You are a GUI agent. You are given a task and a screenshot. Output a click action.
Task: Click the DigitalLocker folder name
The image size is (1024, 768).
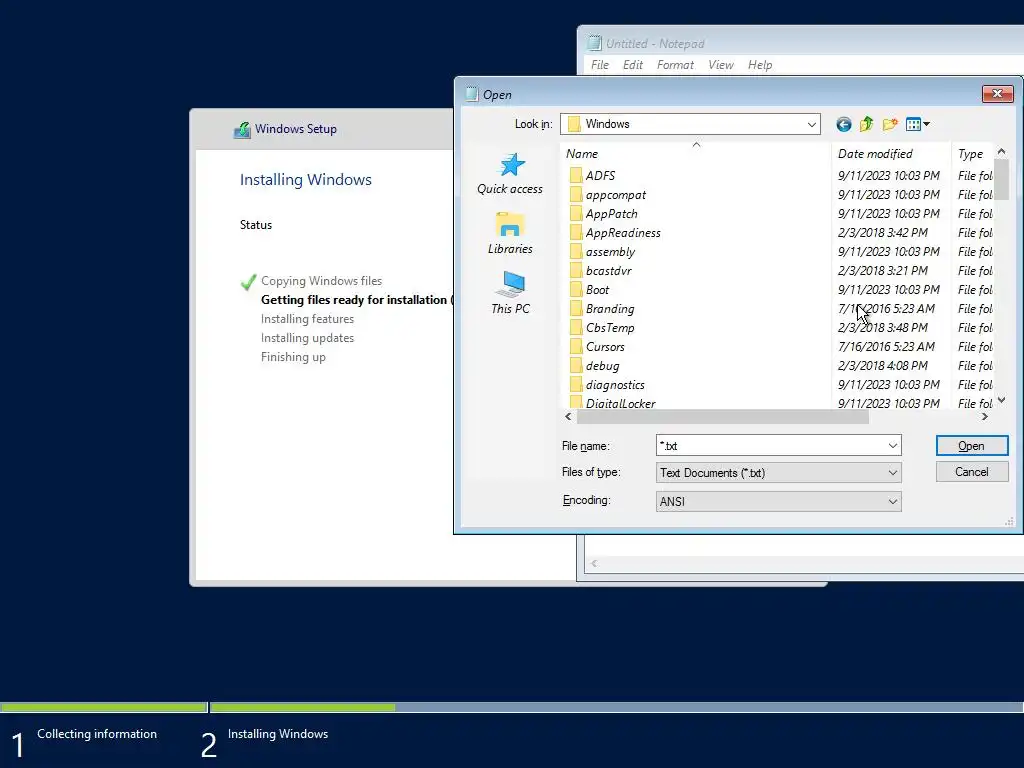point(620,403)
